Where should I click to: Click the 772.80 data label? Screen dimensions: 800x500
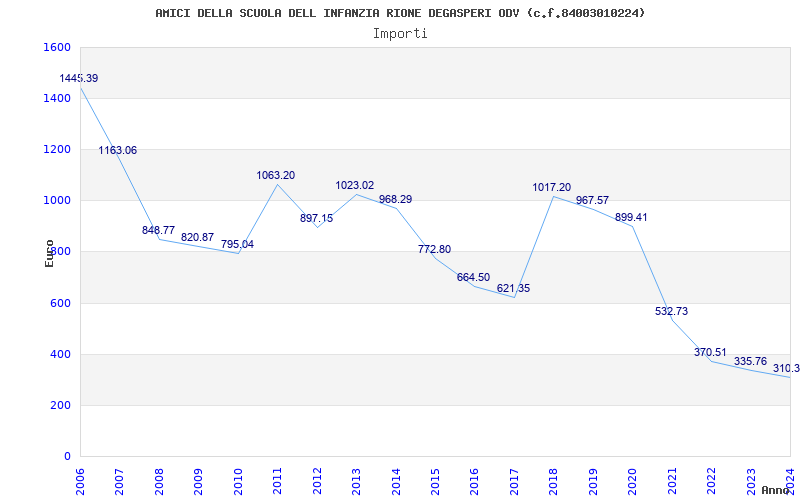(434, 249)
